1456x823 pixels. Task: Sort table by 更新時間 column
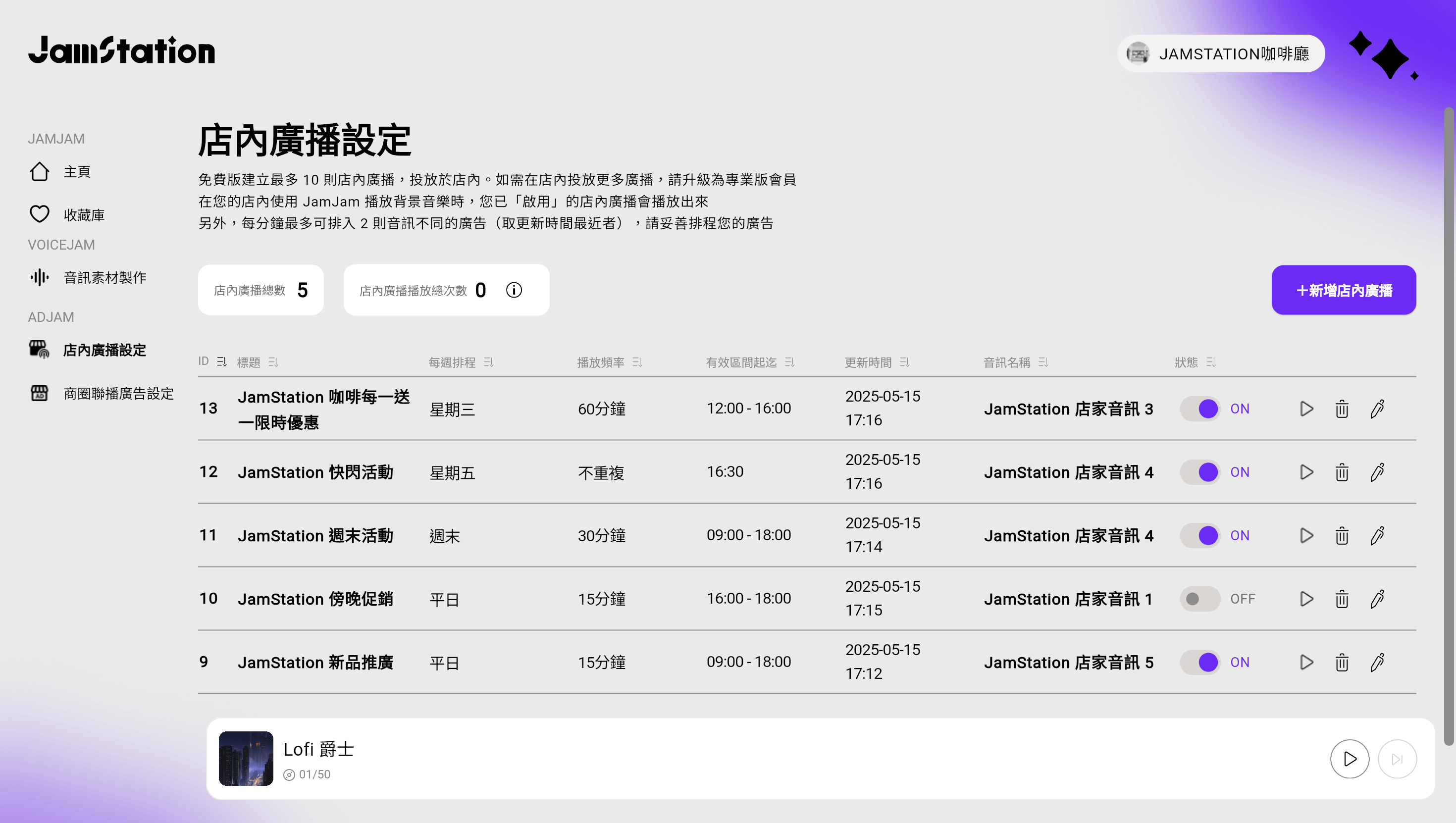pyautogui.click(x=905, y=362)
